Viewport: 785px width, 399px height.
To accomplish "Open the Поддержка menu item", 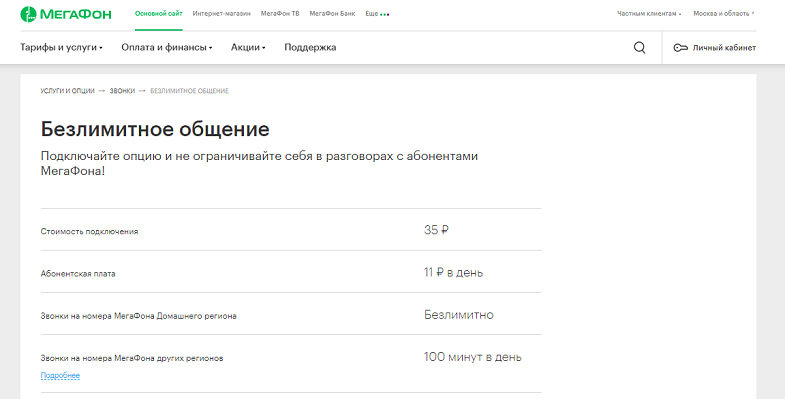I will [x=310, y=48].
